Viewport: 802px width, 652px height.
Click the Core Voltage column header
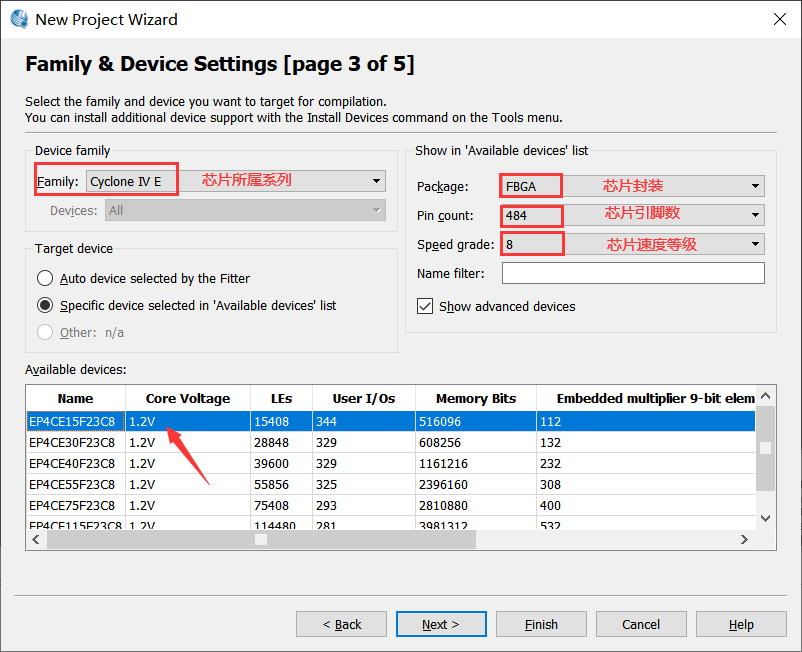coord(187,398)
